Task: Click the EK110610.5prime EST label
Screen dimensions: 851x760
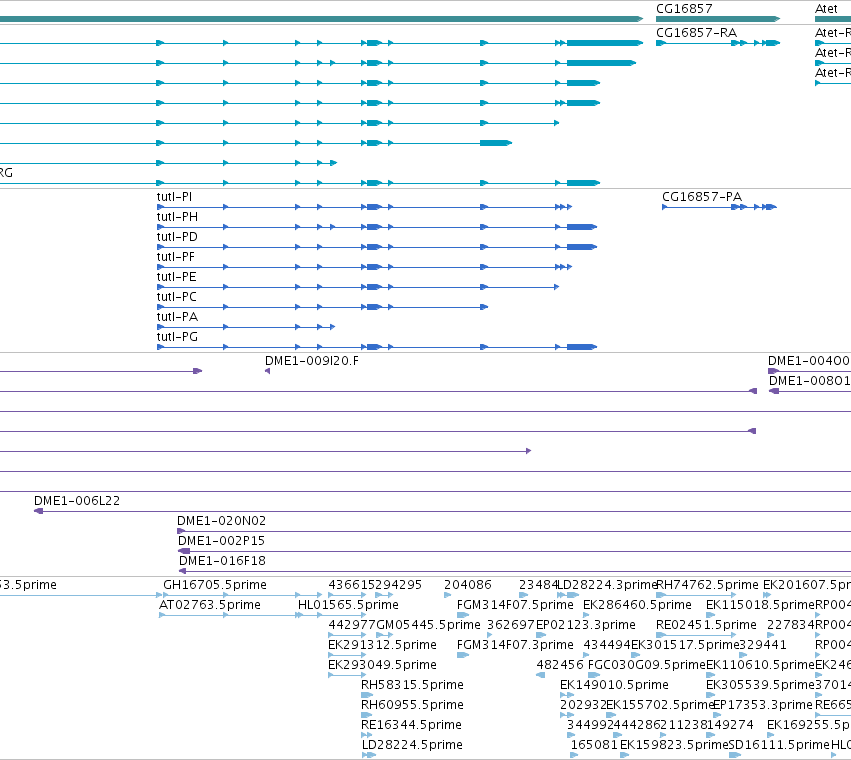Action: point(760,664)
